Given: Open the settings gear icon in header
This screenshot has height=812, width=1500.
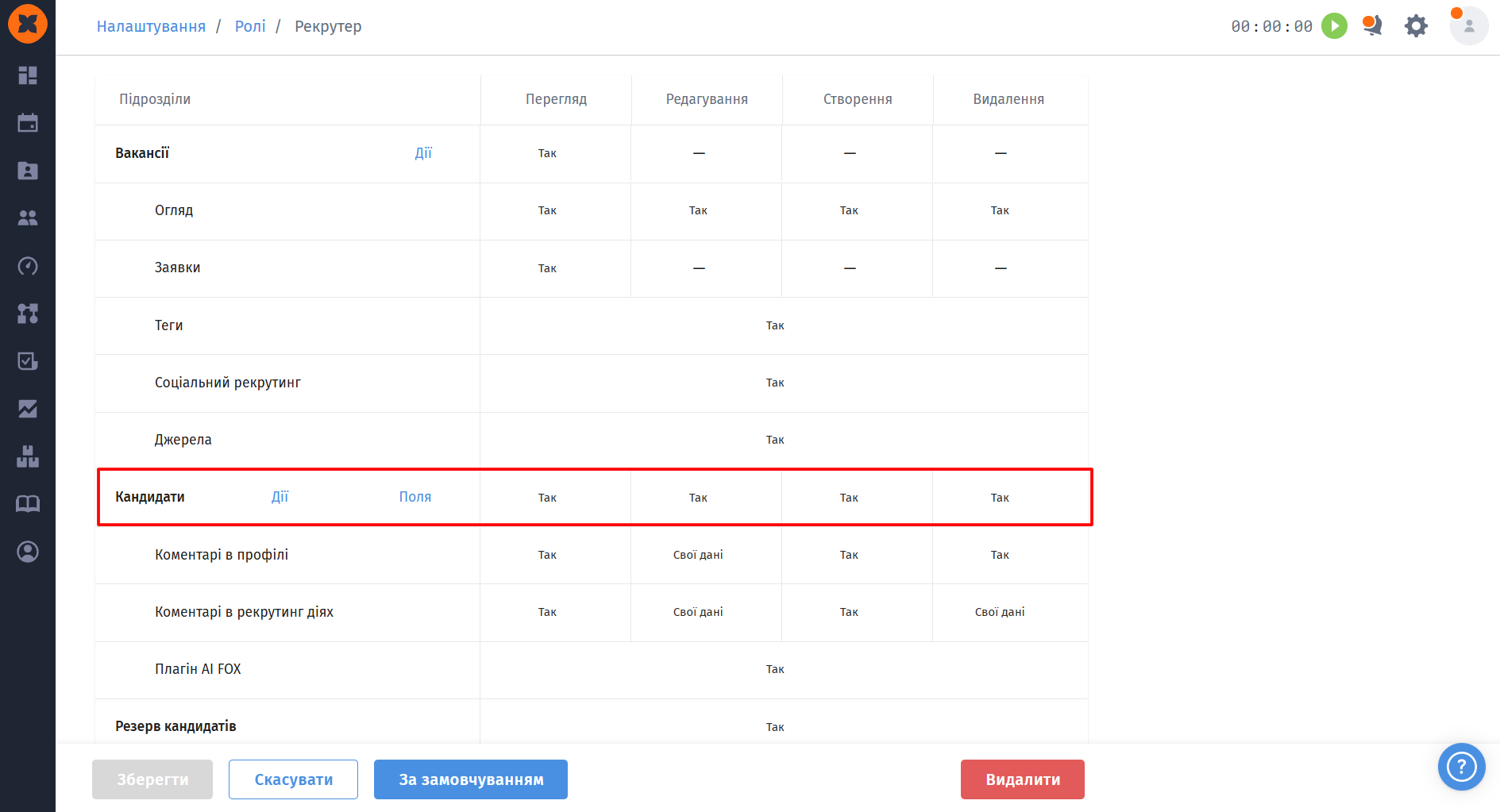Looking at the screenshot, I should (1416, 26).
